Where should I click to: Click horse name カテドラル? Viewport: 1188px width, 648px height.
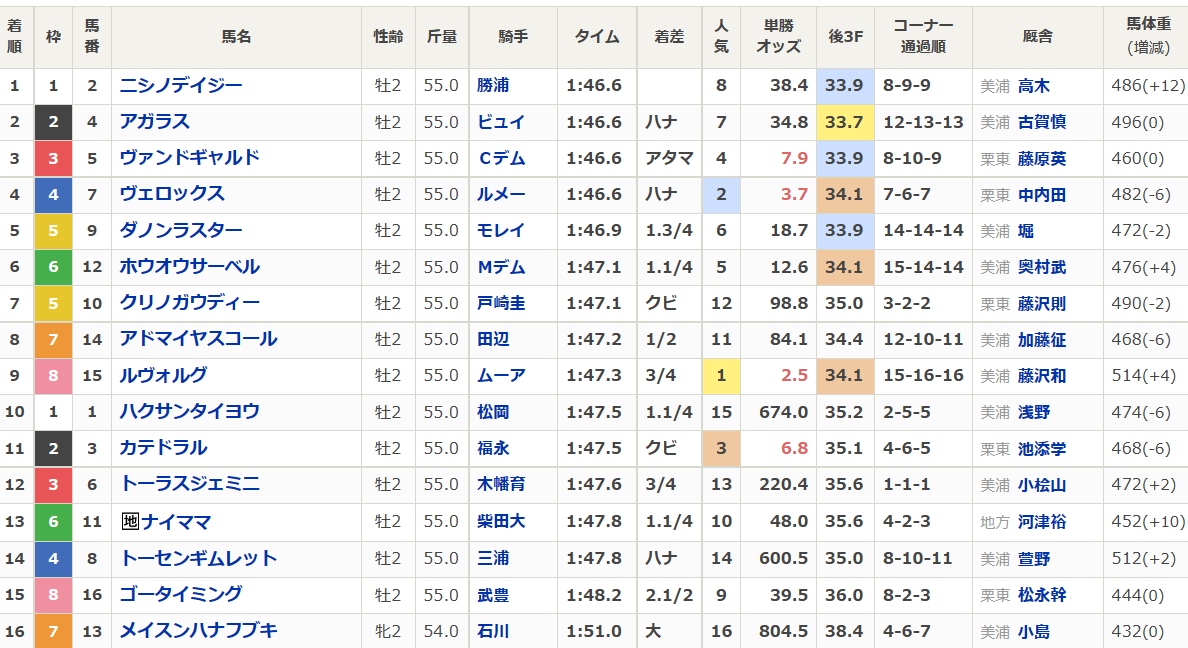tap(164, 448)
